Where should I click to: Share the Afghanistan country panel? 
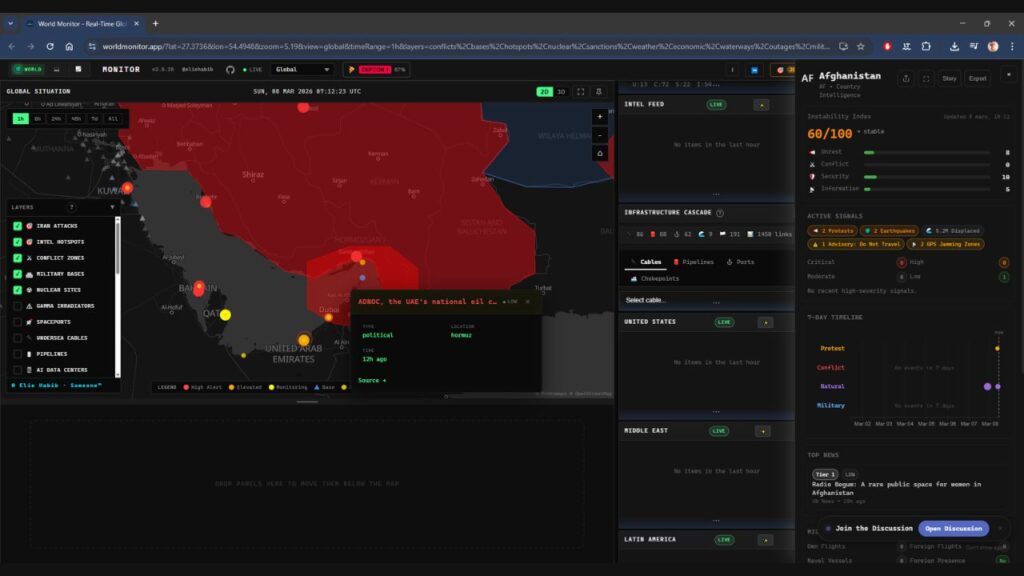click(x=906, y=78)
